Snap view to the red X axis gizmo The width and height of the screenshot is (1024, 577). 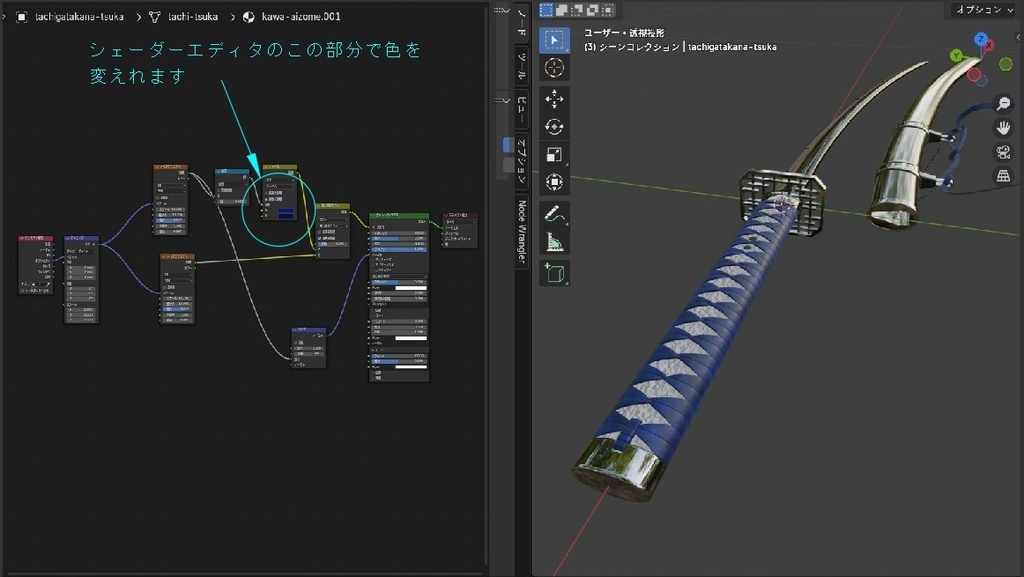click(x=989, y=46)
